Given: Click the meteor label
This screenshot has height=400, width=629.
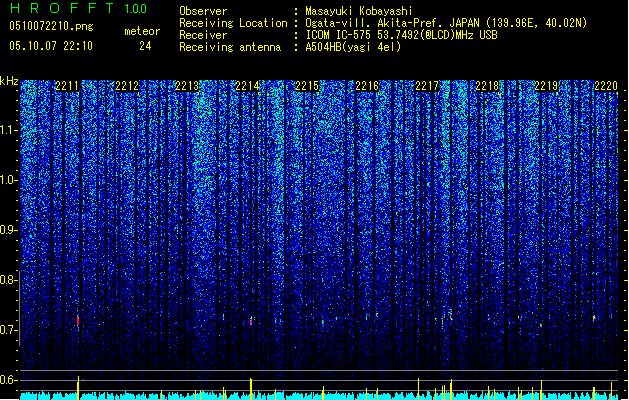Looking at the screenshot, I should coord(142,31).
